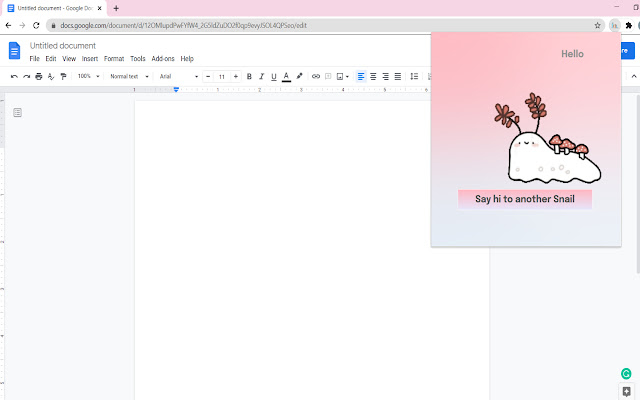Reload the page
The width and height of the screenshot is (640, 400).
coord(36,25)
